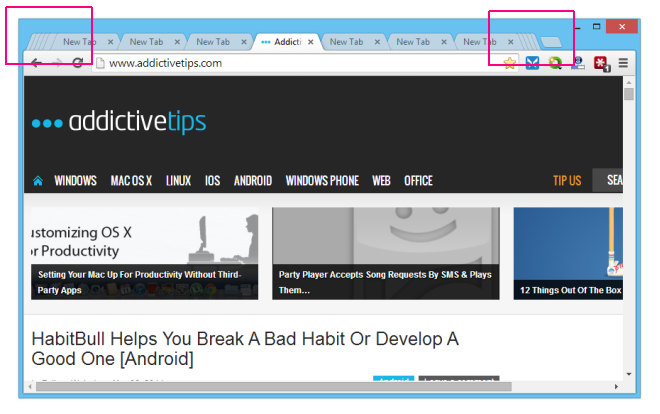Open a new tab with the small tab button
The height and width of the screenshot is (414, 660).
click(551, 42)
